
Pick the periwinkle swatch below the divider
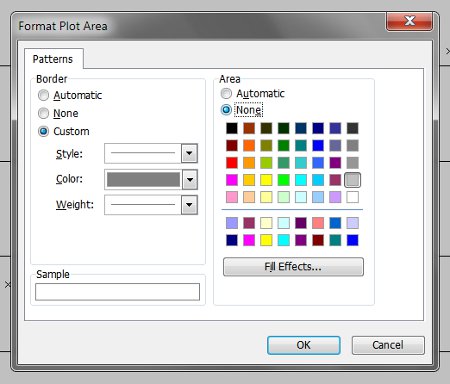pyautogui.click(x=232, y=223)
